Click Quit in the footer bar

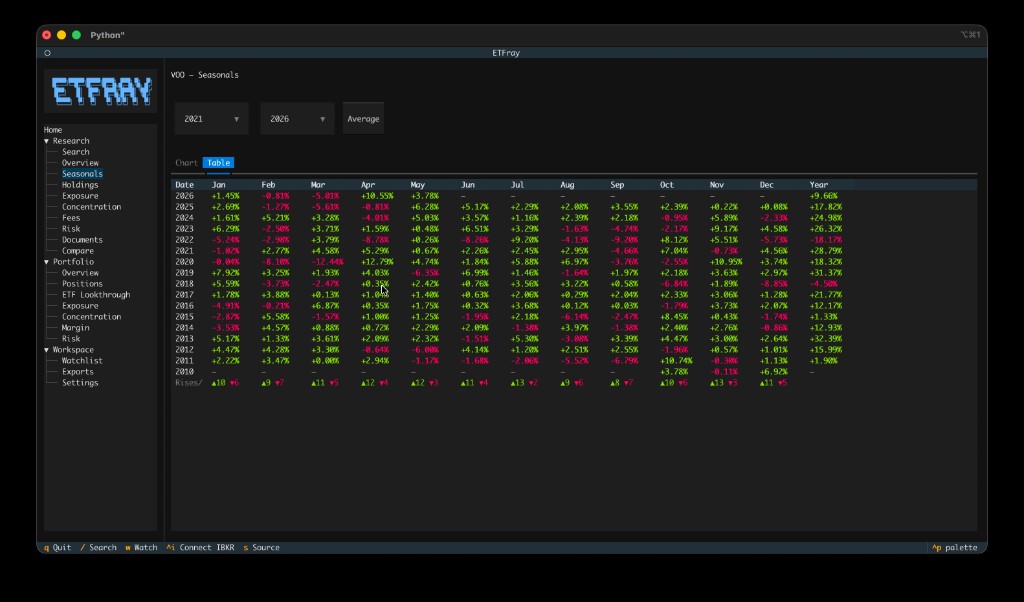57,547
